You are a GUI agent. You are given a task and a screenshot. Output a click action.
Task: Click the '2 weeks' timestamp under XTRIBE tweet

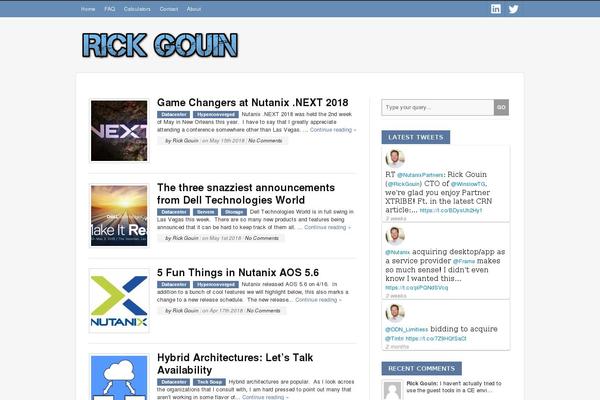coord(396,219)
